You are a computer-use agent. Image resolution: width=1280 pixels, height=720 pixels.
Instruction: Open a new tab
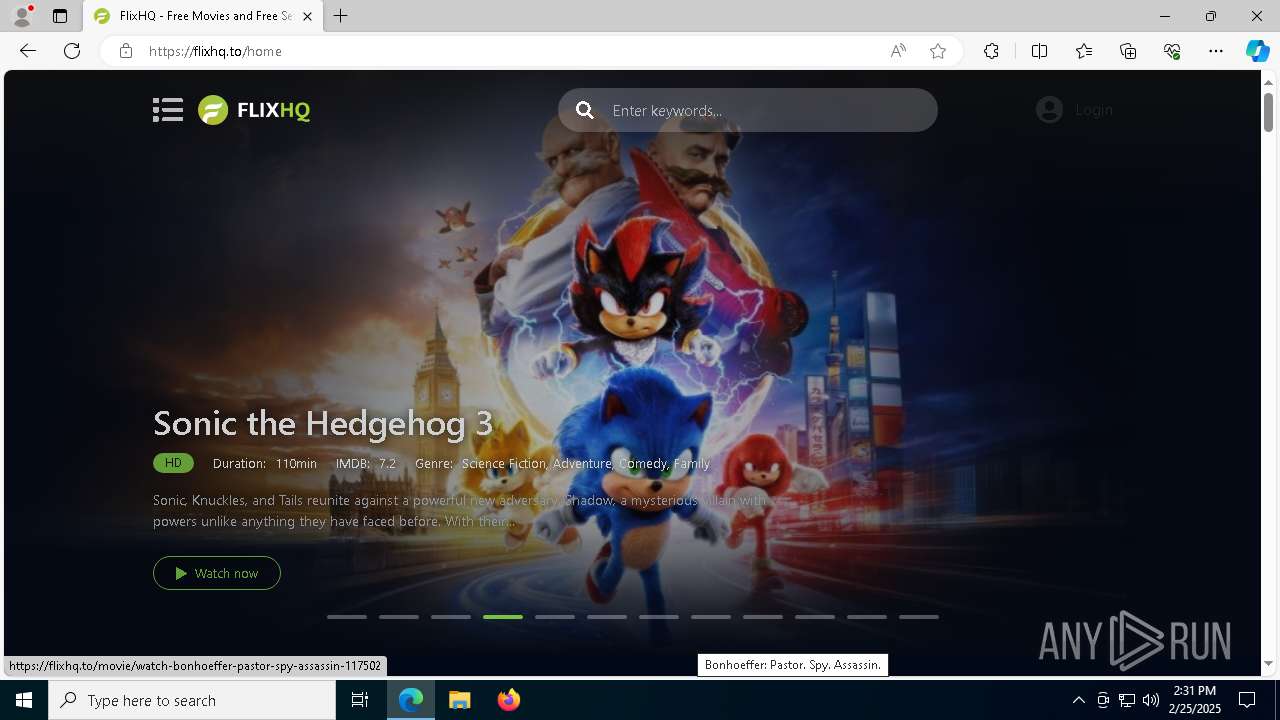point(341,16)
